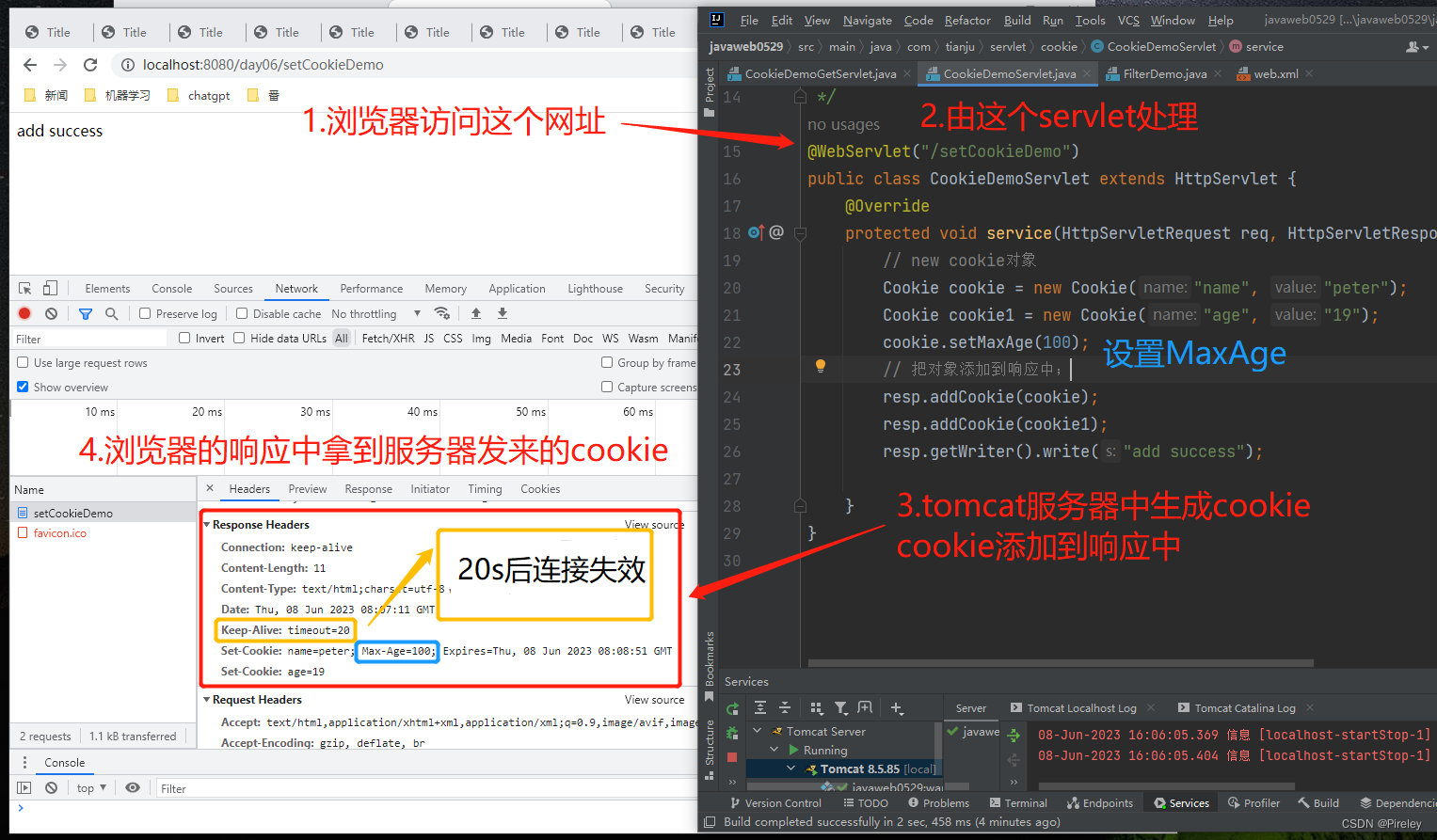Rerun Tomcat from Services toolbar

733,708
